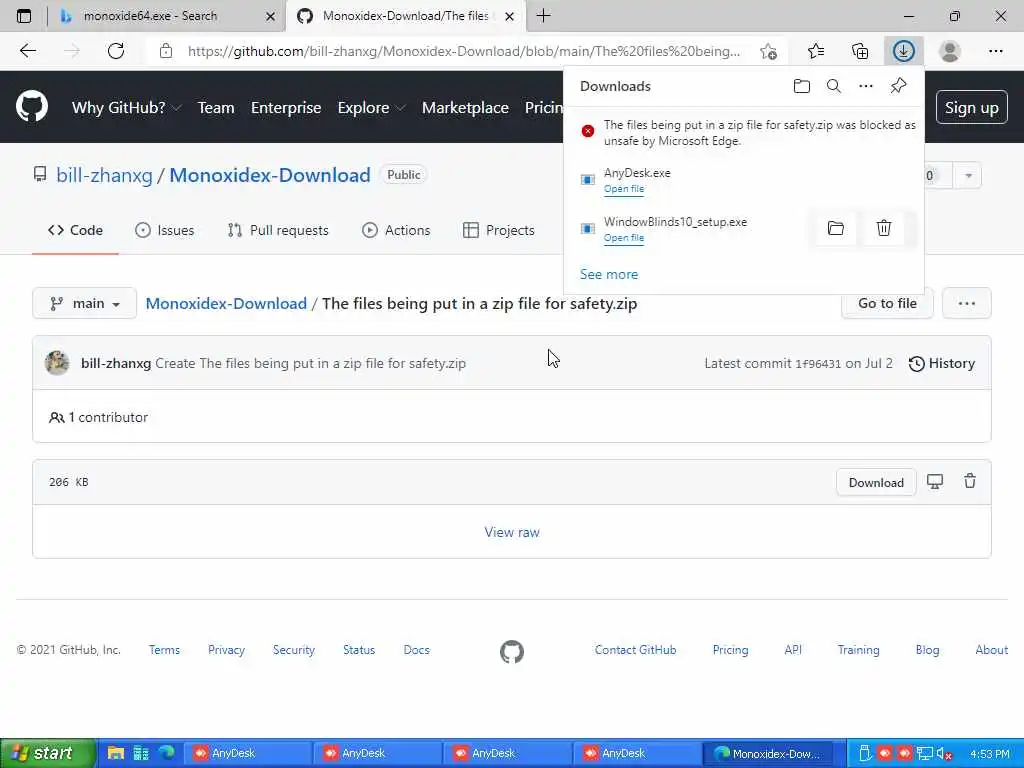The height and width of the screenshot is (768, 1024).
Task: Click Team in GitHub header
Action: (x=216, y=107)
